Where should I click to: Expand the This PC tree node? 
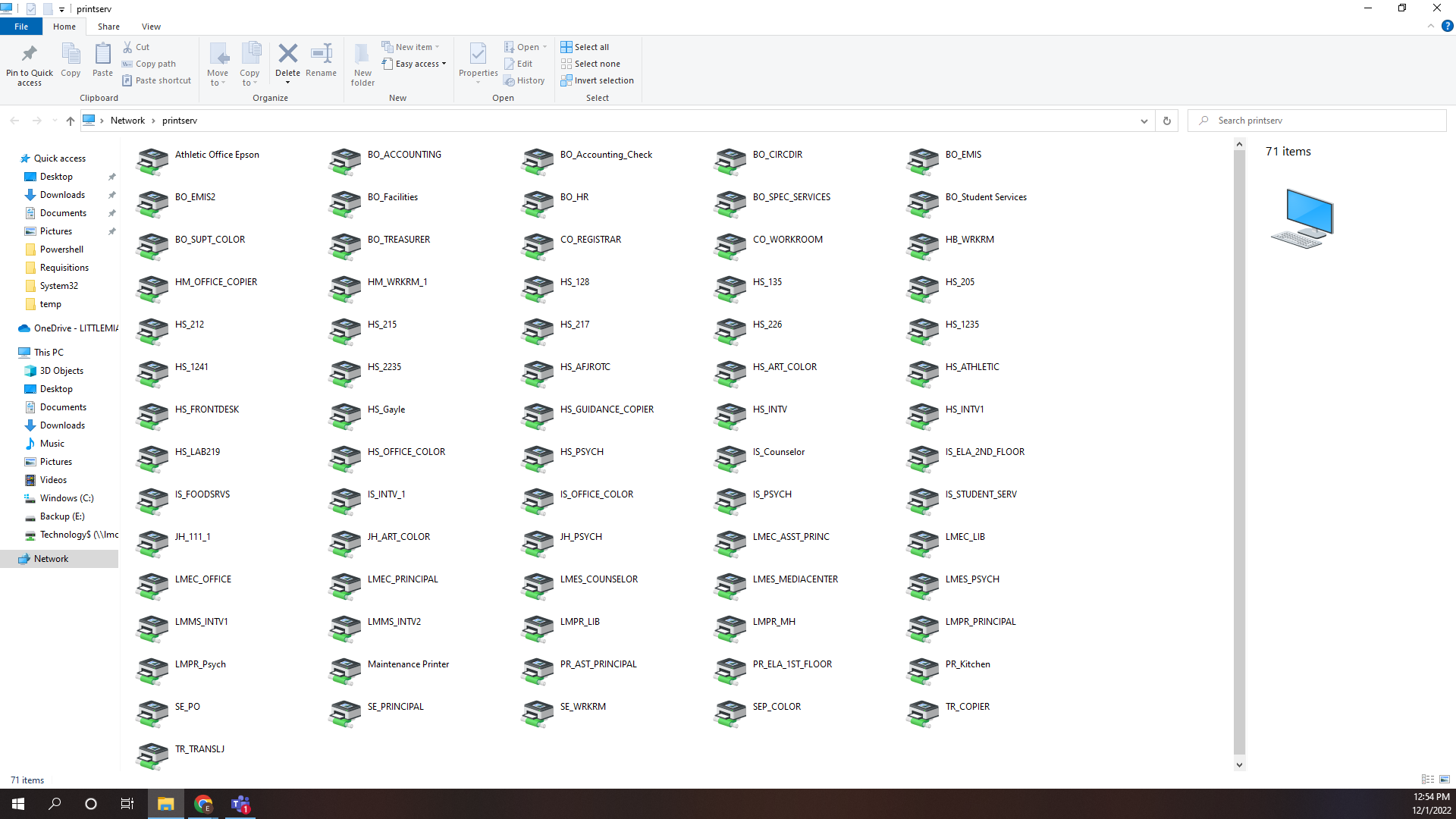point(11,353)
